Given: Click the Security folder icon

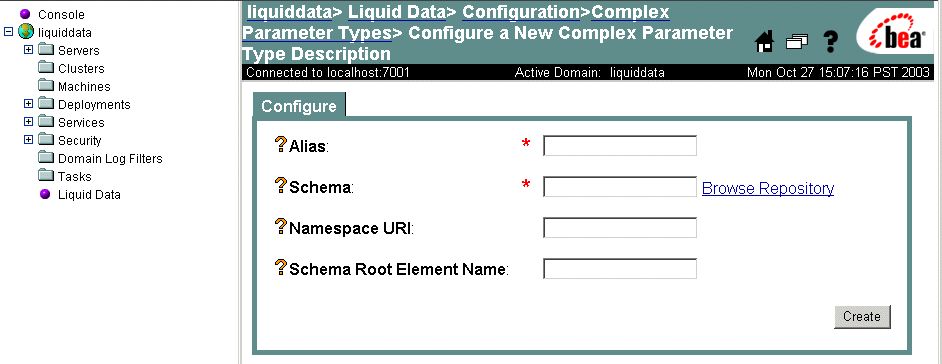Looking at the screenshot, I should [46, 140].
